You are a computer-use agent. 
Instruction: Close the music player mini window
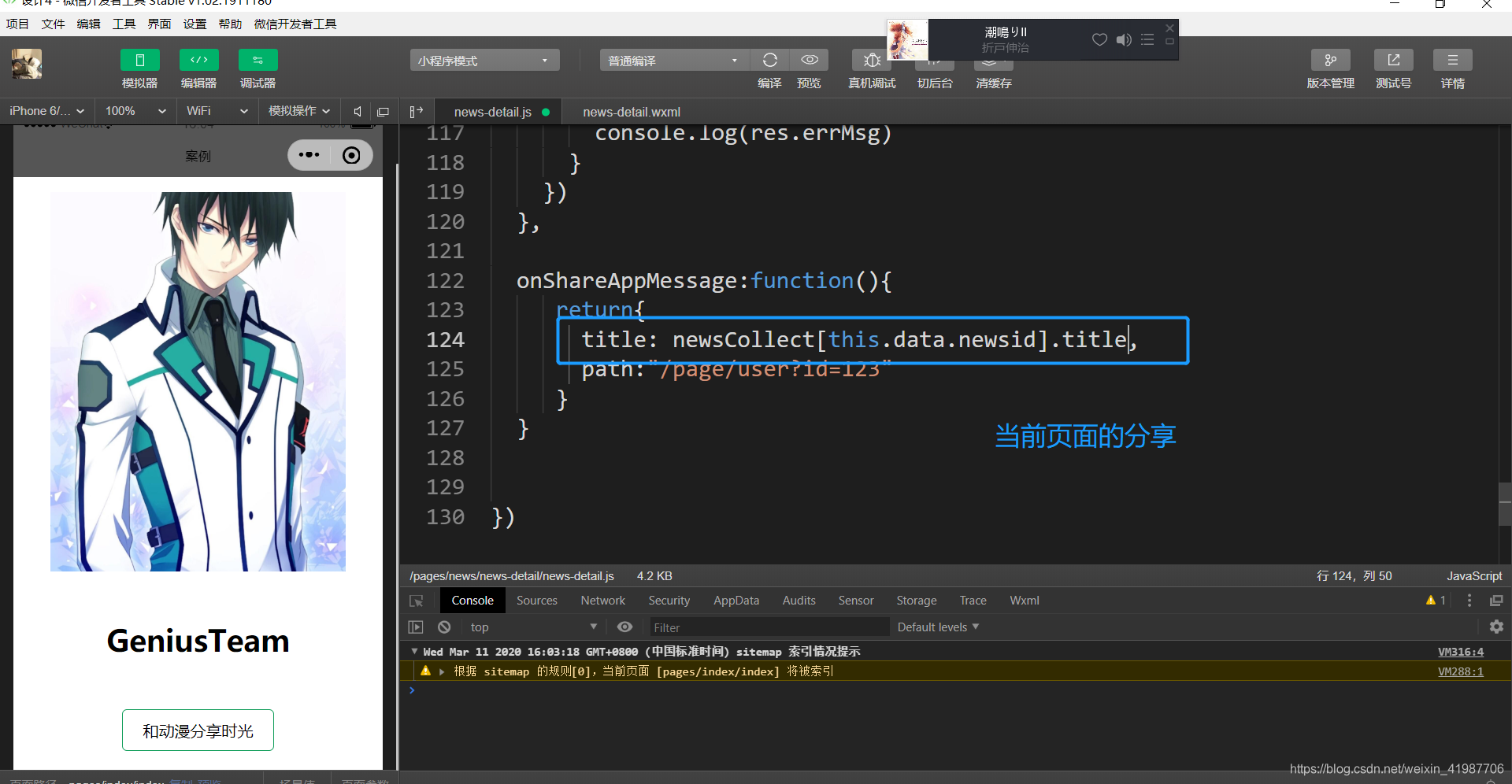[x=1169, y=28]
